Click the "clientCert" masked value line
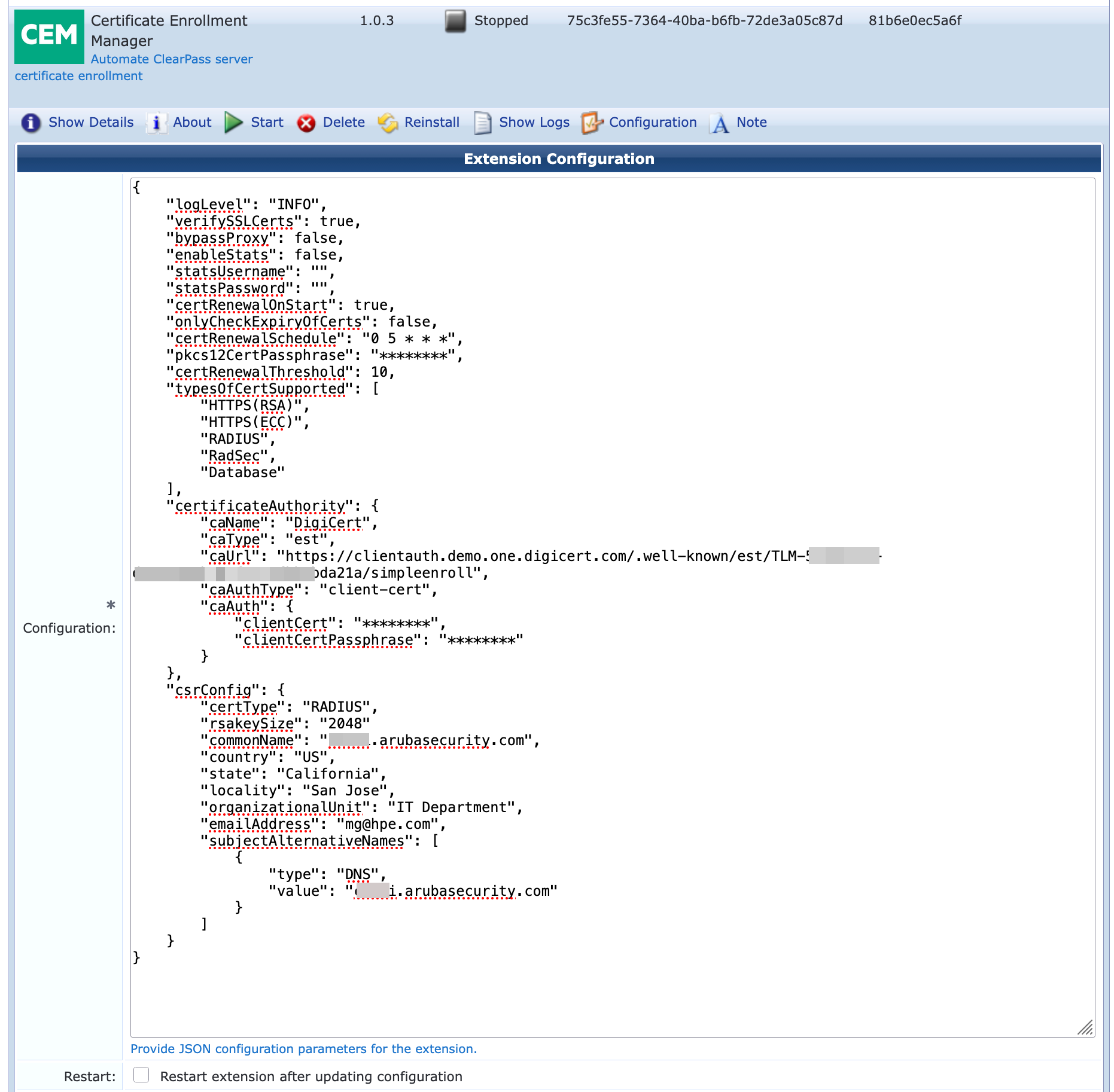 coord(340,623)
